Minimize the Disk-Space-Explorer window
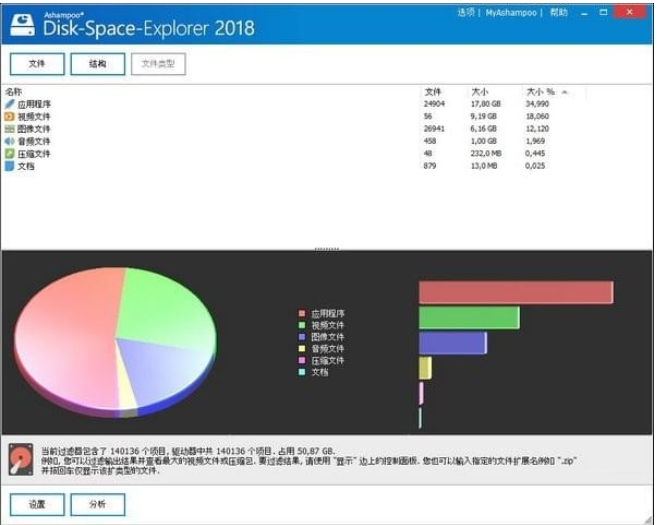The height and width of the screenshot is (525, 657). (584, 13)
